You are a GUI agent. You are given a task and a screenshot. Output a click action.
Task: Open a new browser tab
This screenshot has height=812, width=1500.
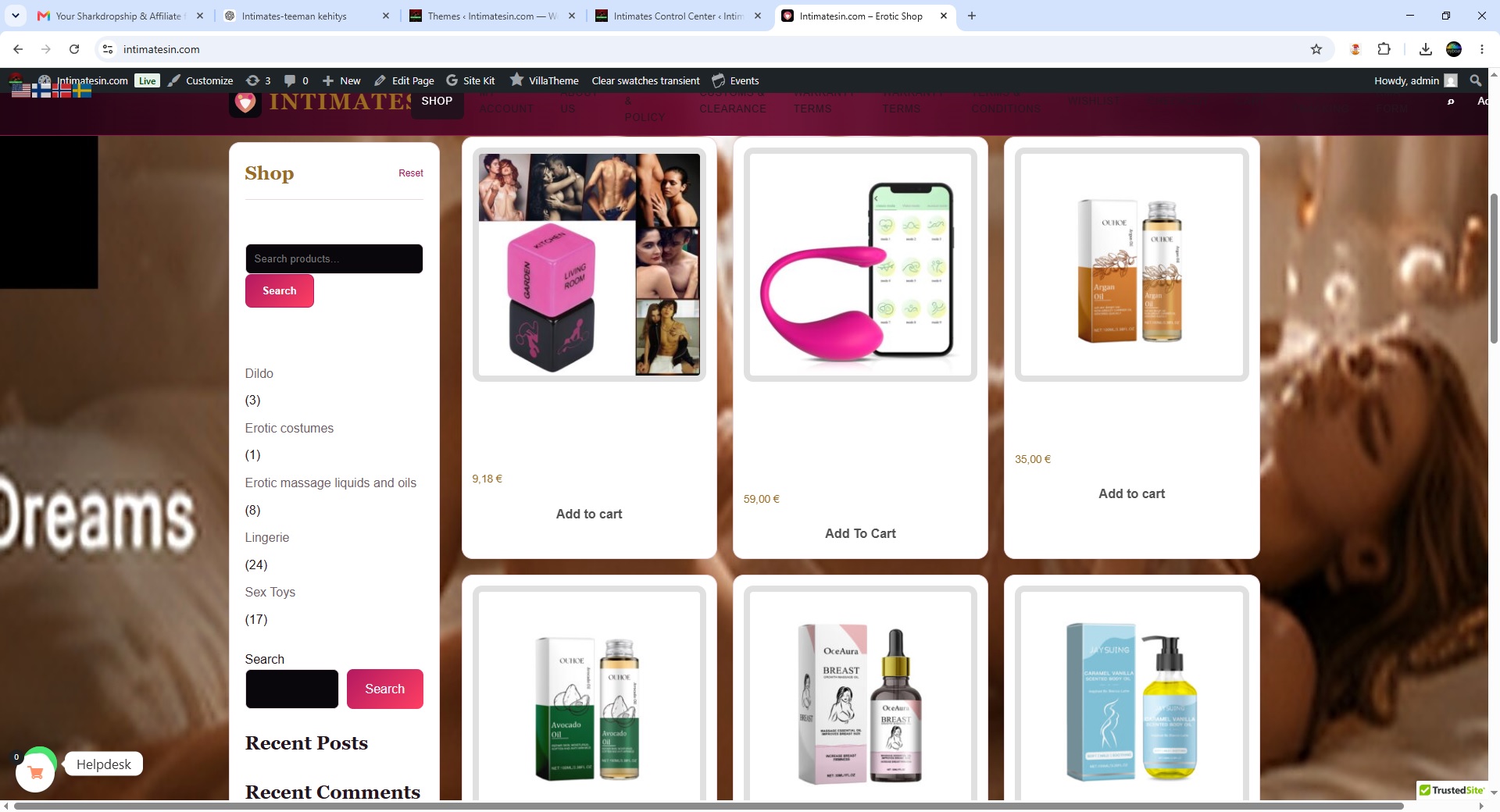coord(972,16)
